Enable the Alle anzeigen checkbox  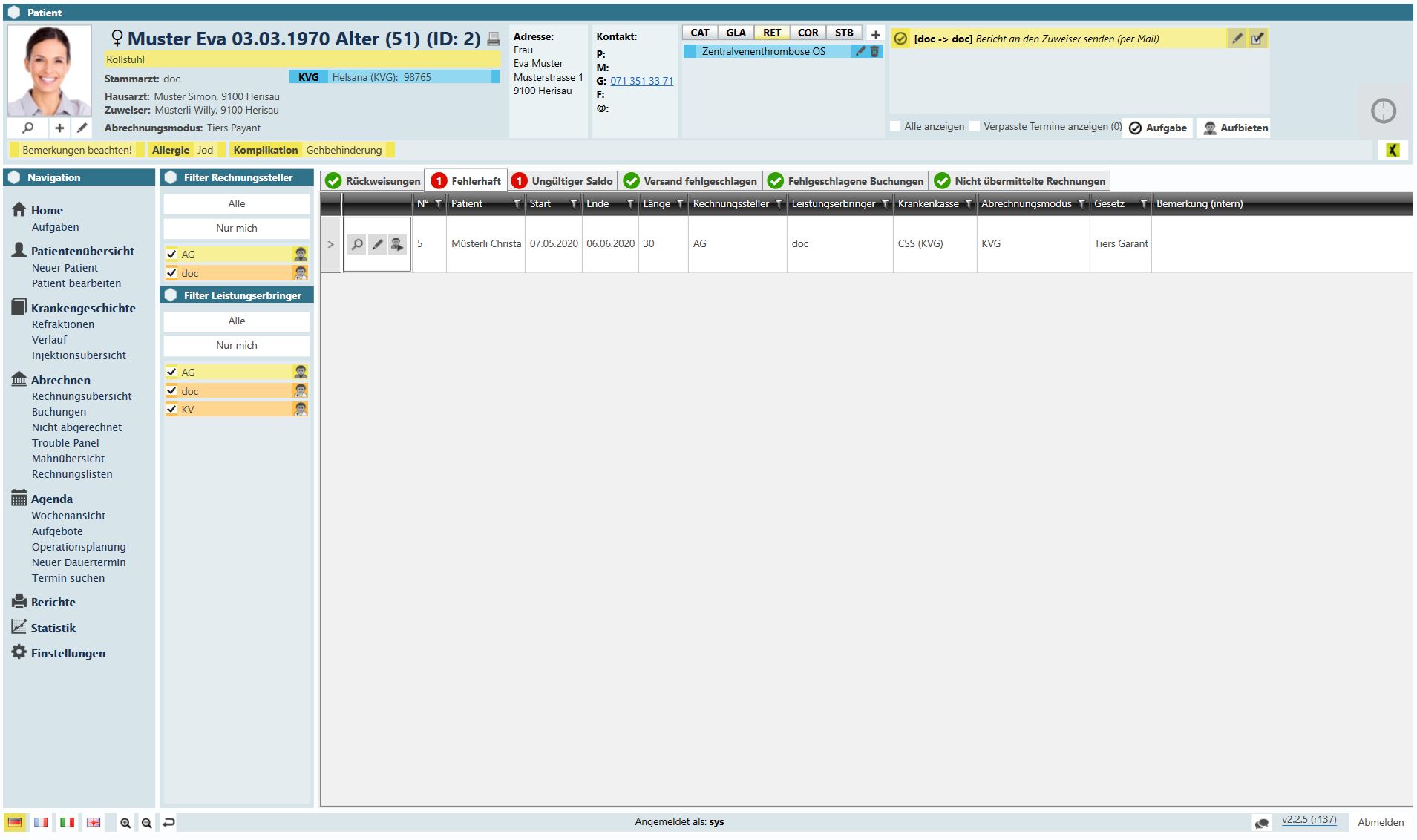895,126
